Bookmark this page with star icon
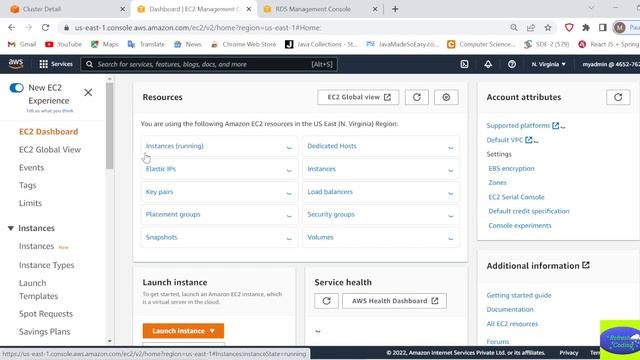This screenshot has width=640, height=360. 548,28
